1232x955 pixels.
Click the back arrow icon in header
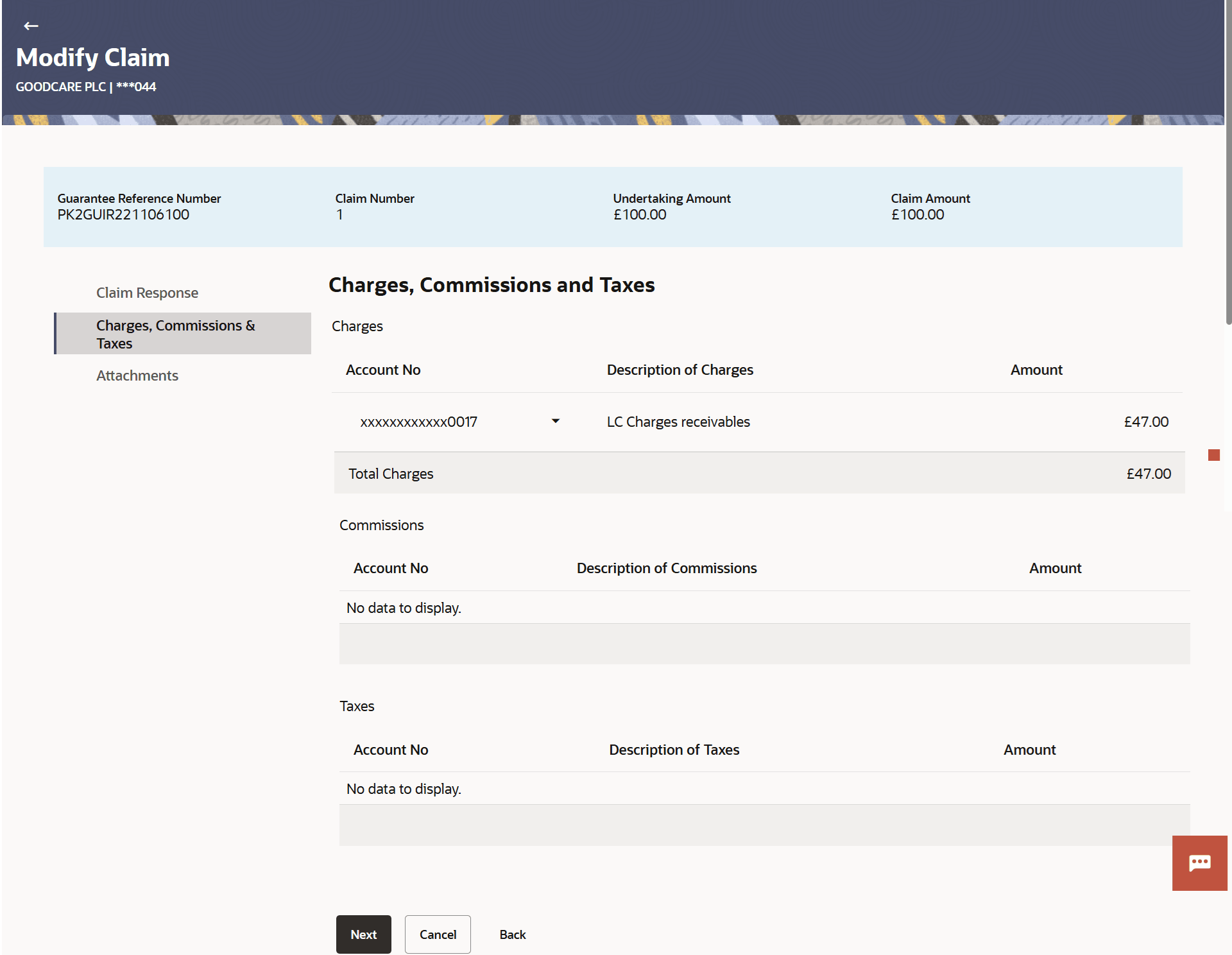(31, 26)
